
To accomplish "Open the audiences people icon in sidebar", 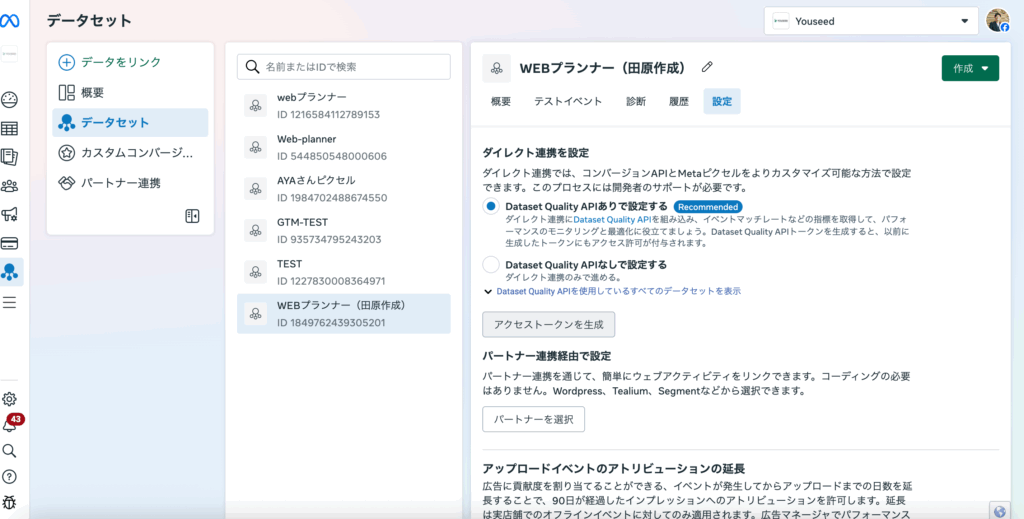I will click(10, 185).
